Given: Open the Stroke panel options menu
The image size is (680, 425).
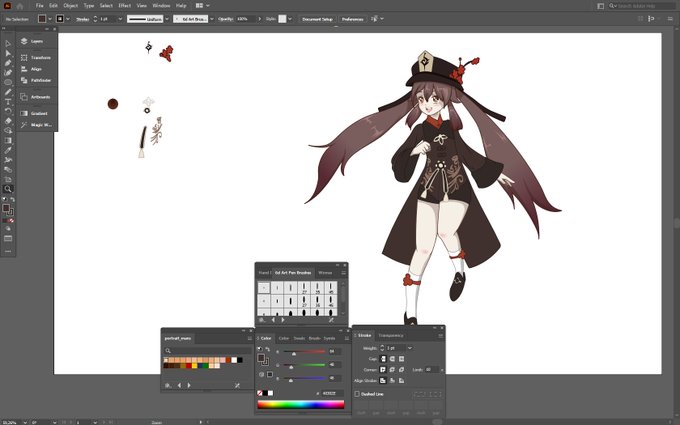Looking at the screenshot, I should pyautogui.click(x=441, y=336).
